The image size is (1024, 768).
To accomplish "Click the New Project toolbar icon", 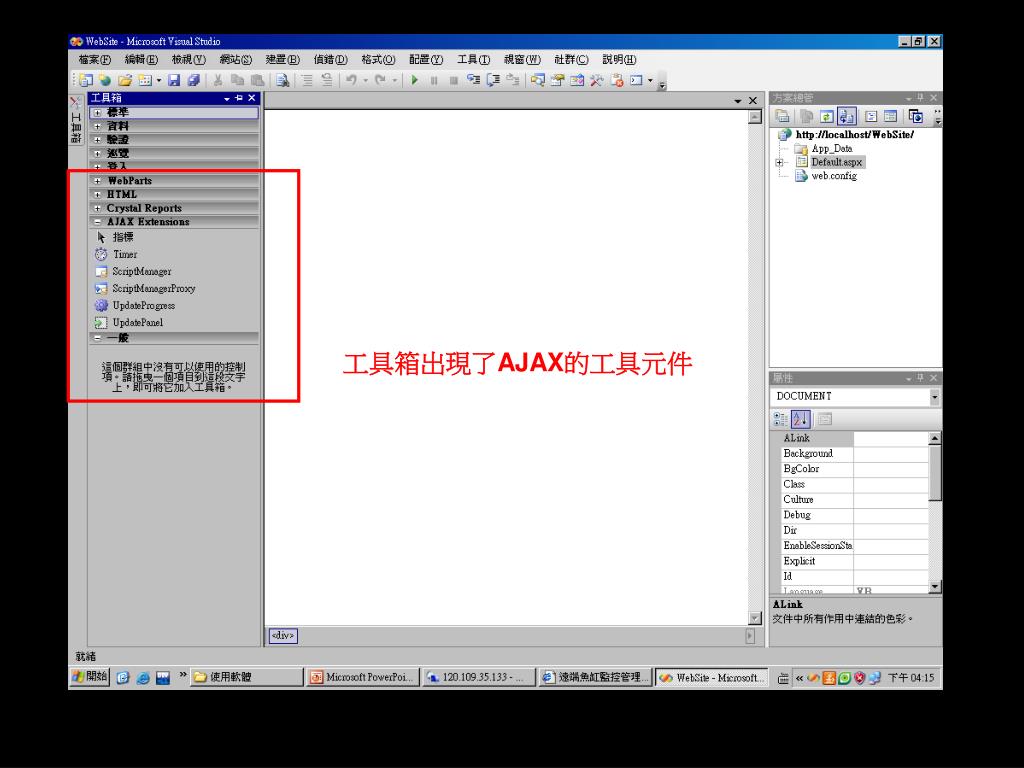I will [86, 80].
